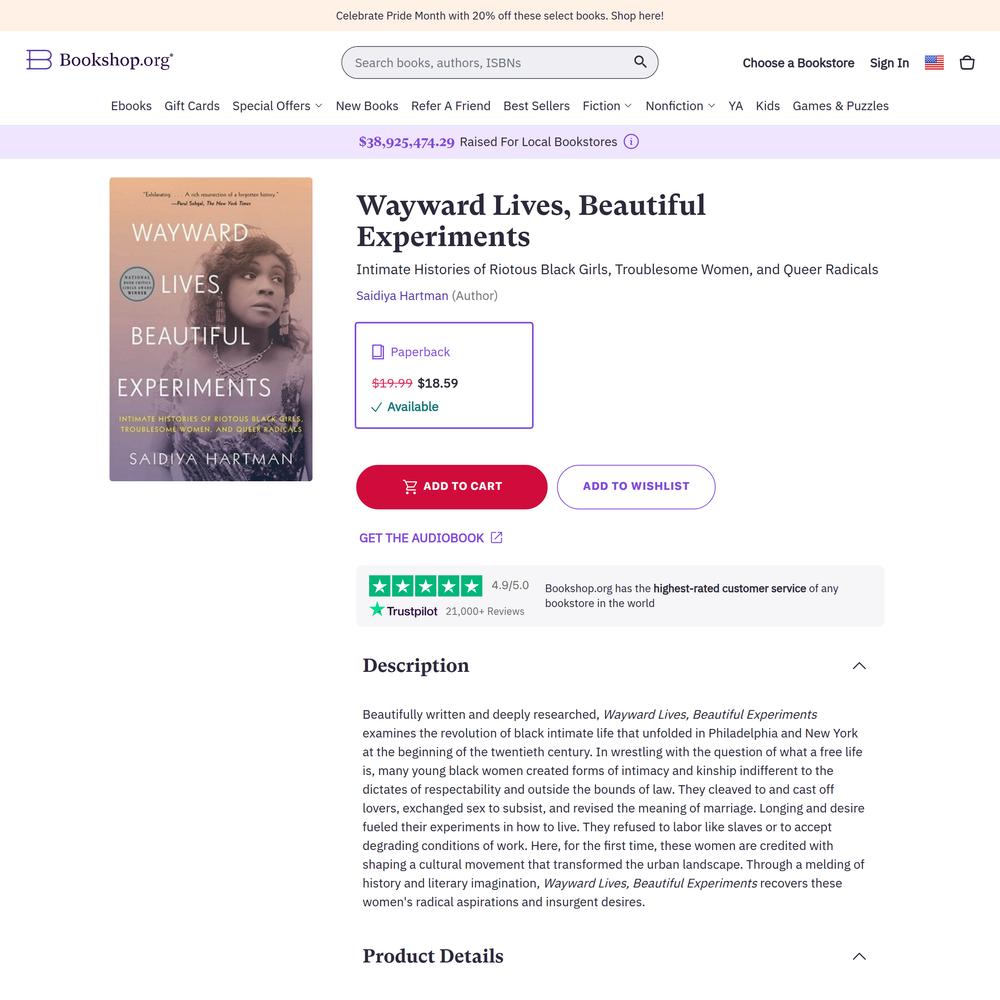Click the search magnifier icon
The width and height of the screenshot is (1000, 1000).
coord(640,62)
